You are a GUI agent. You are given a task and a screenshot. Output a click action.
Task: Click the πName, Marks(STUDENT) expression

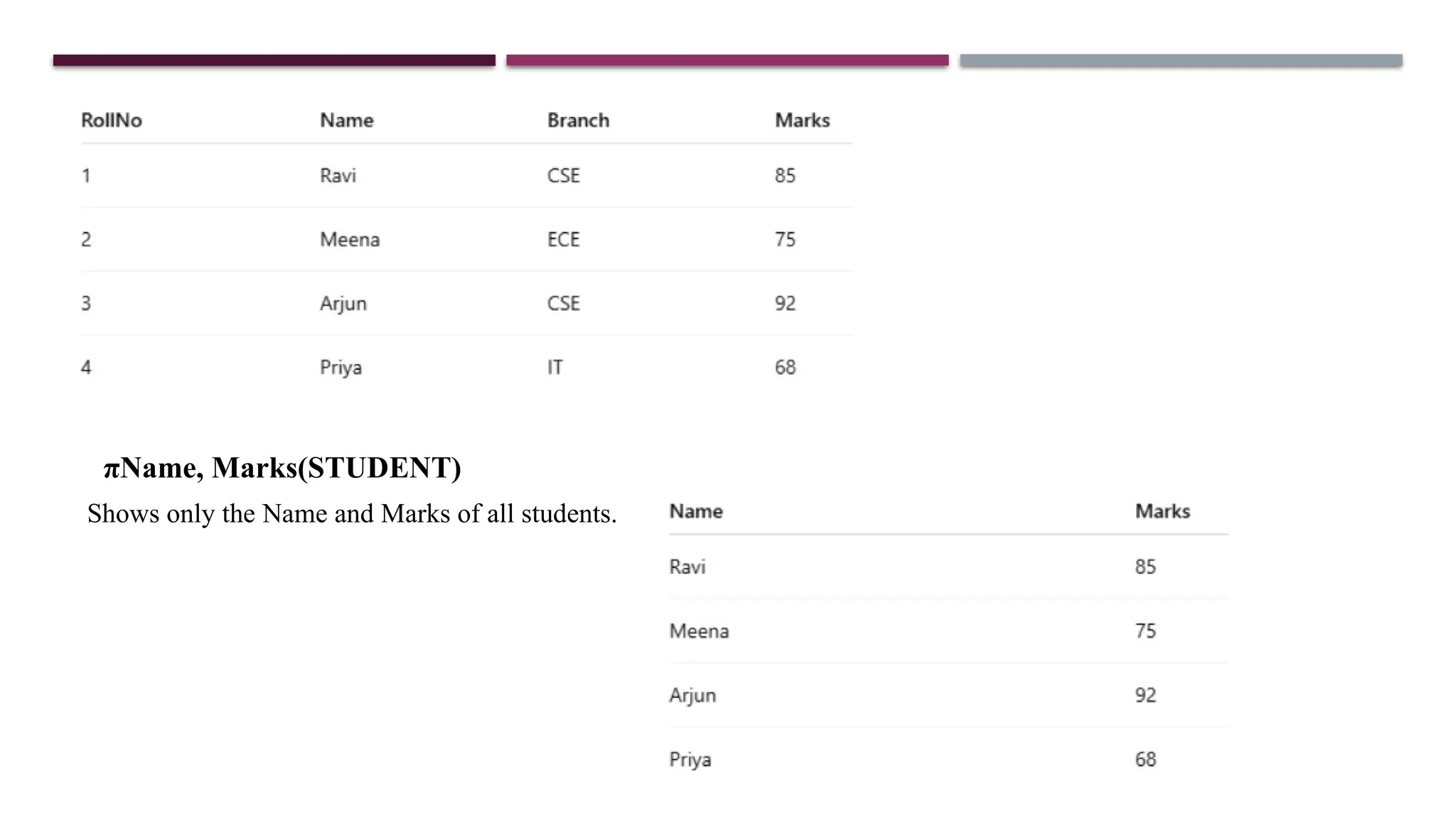pyautogui.click(x=282, y=468)
